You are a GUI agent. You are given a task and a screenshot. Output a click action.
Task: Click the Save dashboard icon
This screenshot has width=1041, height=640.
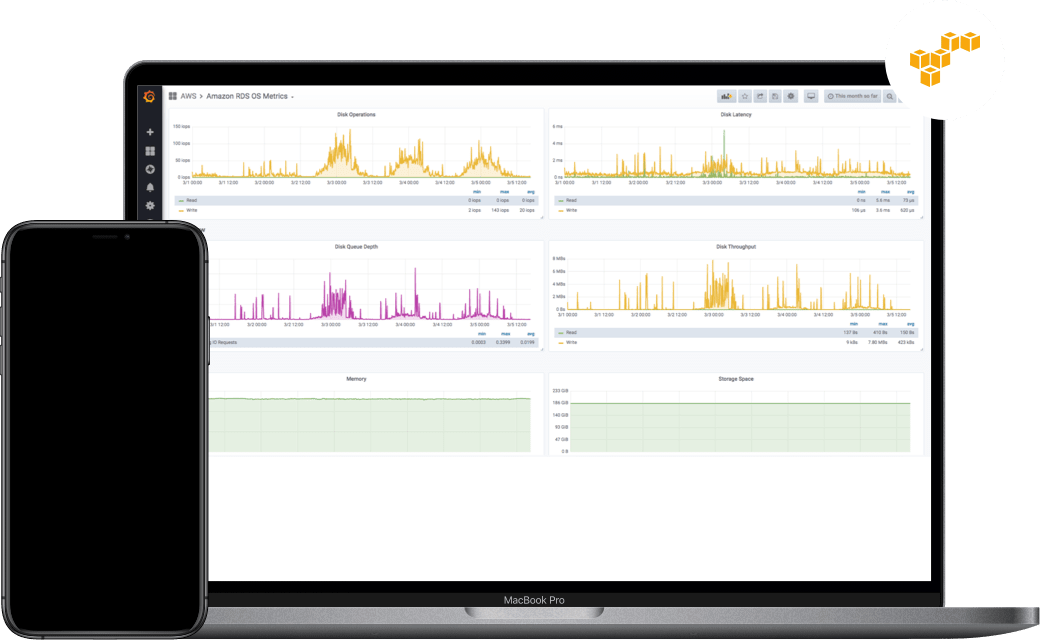coord(775,96)
